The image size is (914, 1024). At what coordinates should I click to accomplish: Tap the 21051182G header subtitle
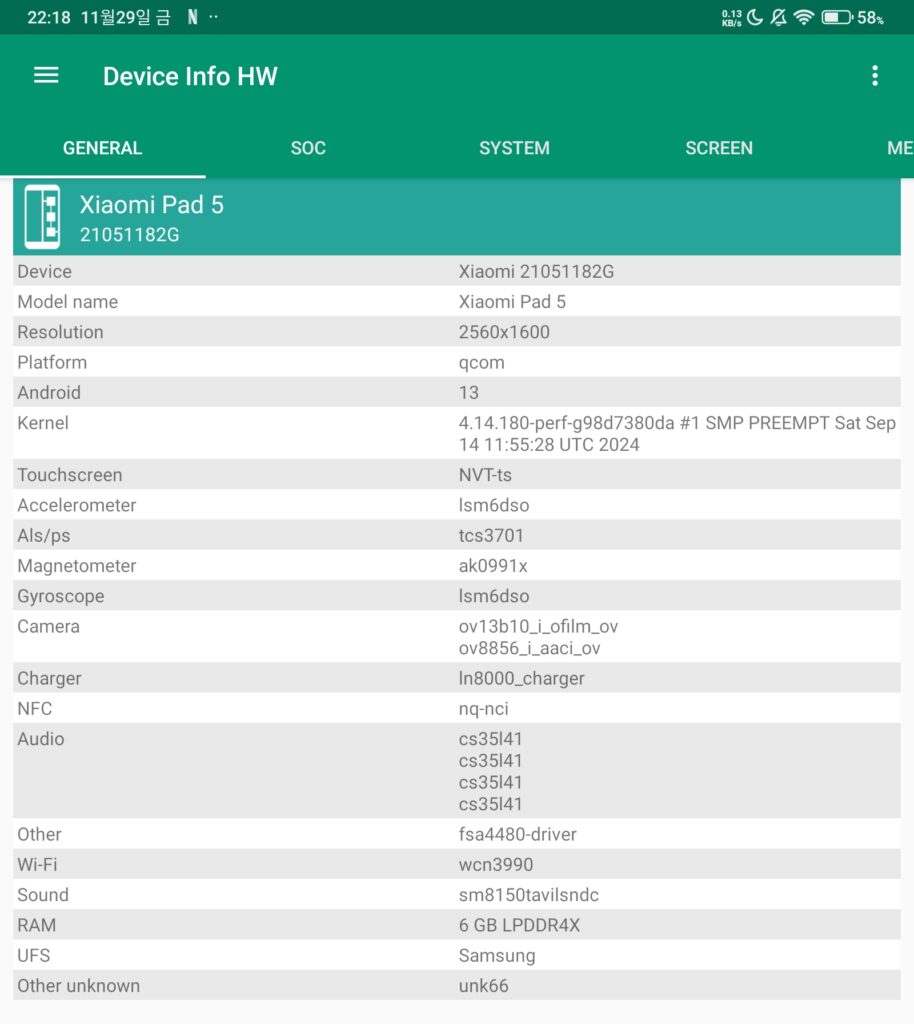(x=129, y=235)
